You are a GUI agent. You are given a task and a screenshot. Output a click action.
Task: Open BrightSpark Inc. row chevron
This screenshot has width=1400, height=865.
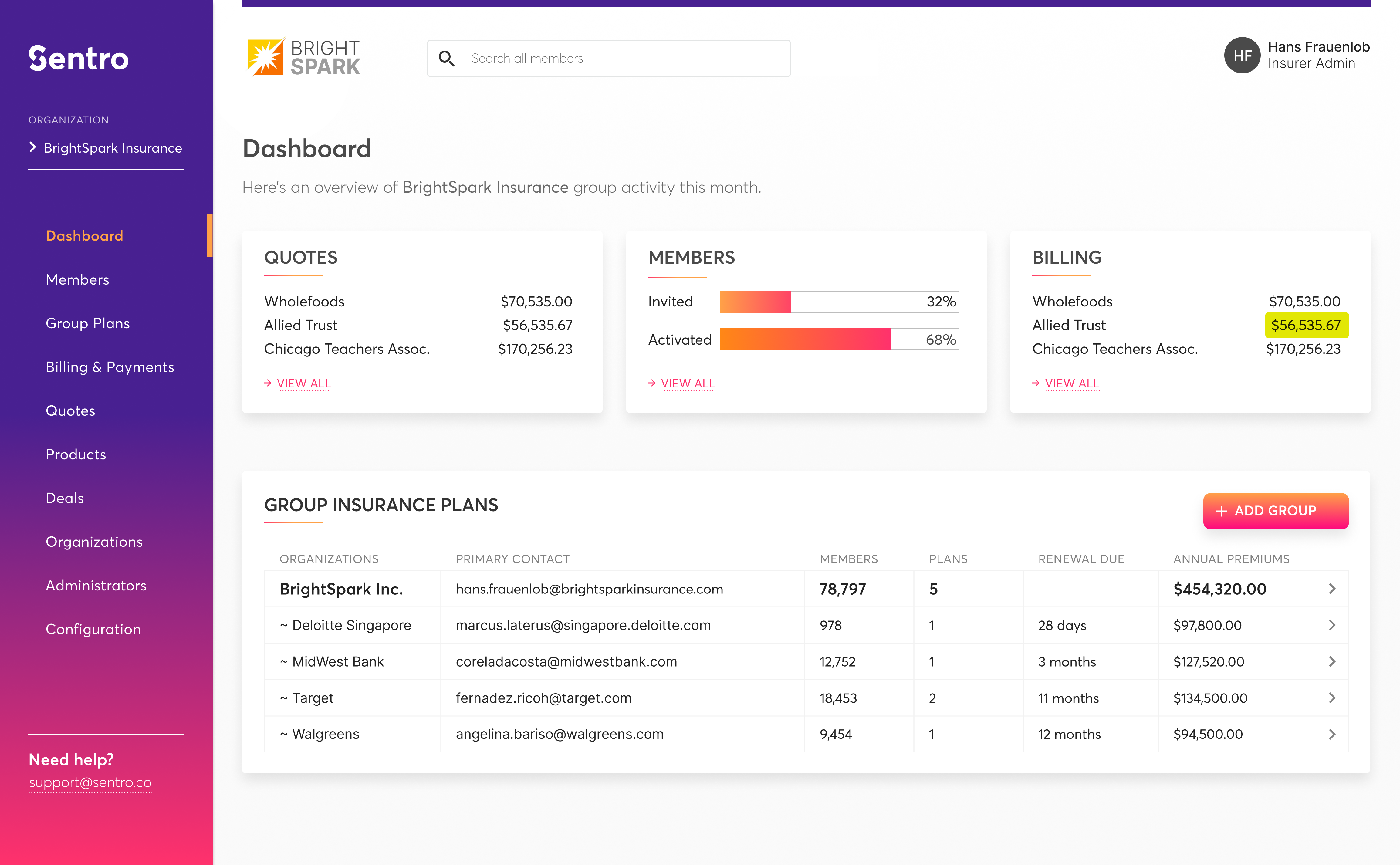(1332, 589)
